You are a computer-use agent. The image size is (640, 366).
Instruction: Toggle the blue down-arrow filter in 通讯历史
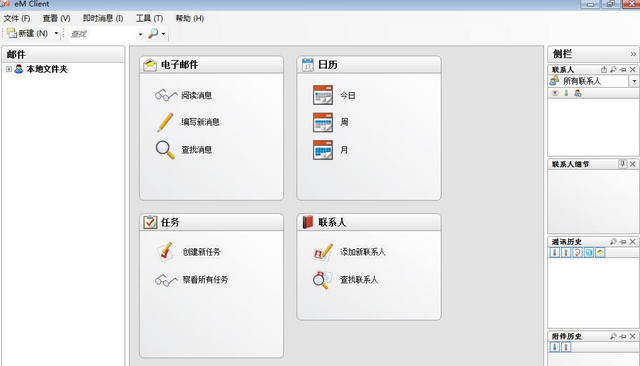(x=554, y=253)
